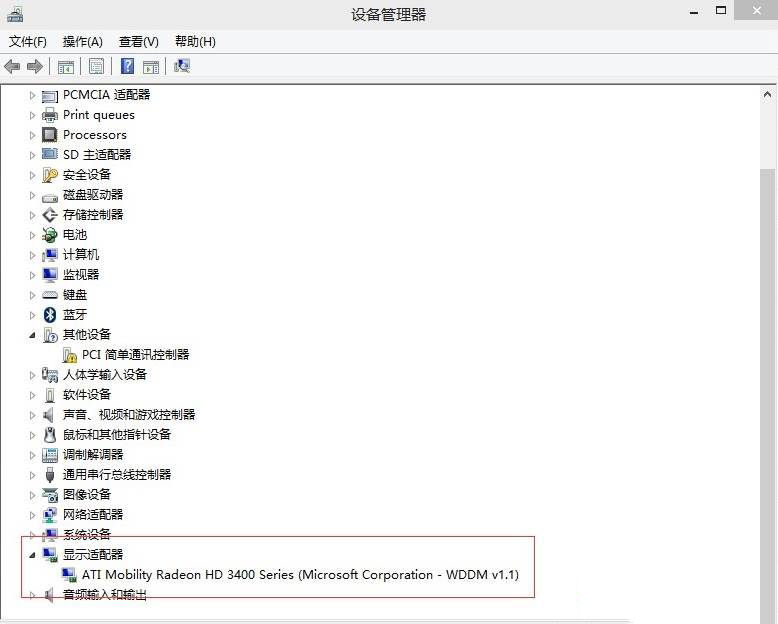Open the 查看(V) menu
Image resolution: width=778 pixels, height=624 pixels.
(x=138, y=42)
